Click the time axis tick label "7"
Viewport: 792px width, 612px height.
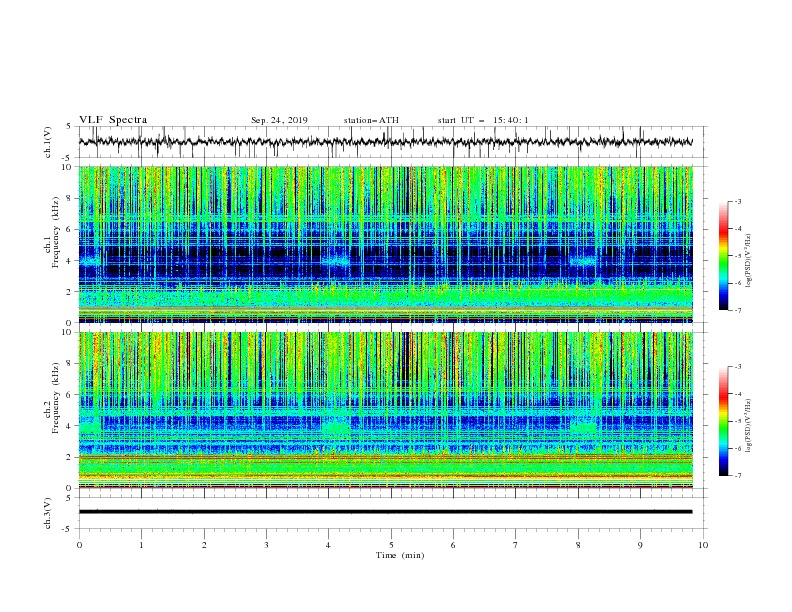pyautogui.click(x=516, y=545)
